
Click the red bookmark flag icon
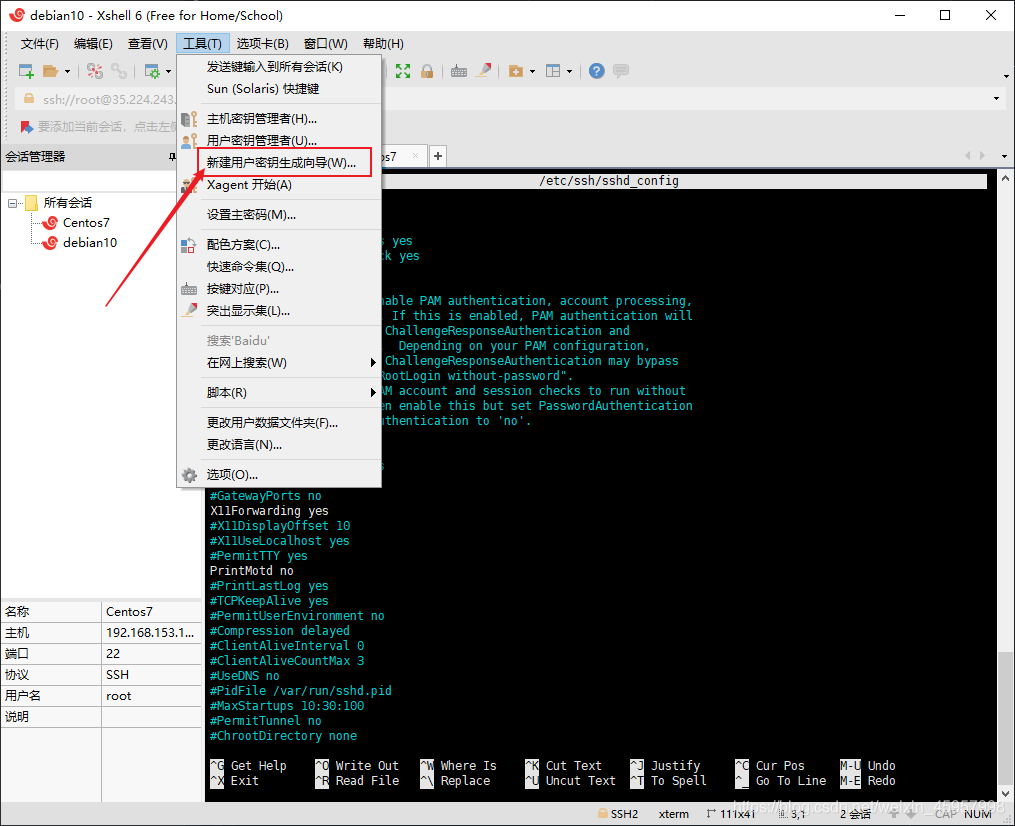click(26, 127)
